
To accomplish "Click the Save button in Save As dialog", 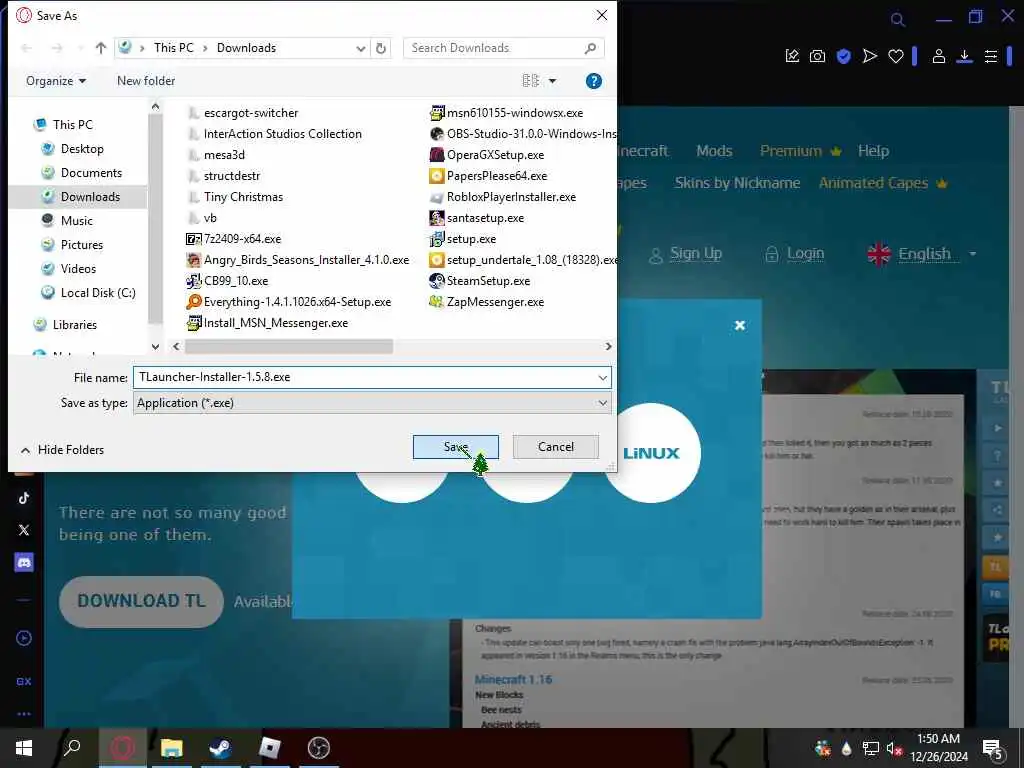I will click(455, 447).
